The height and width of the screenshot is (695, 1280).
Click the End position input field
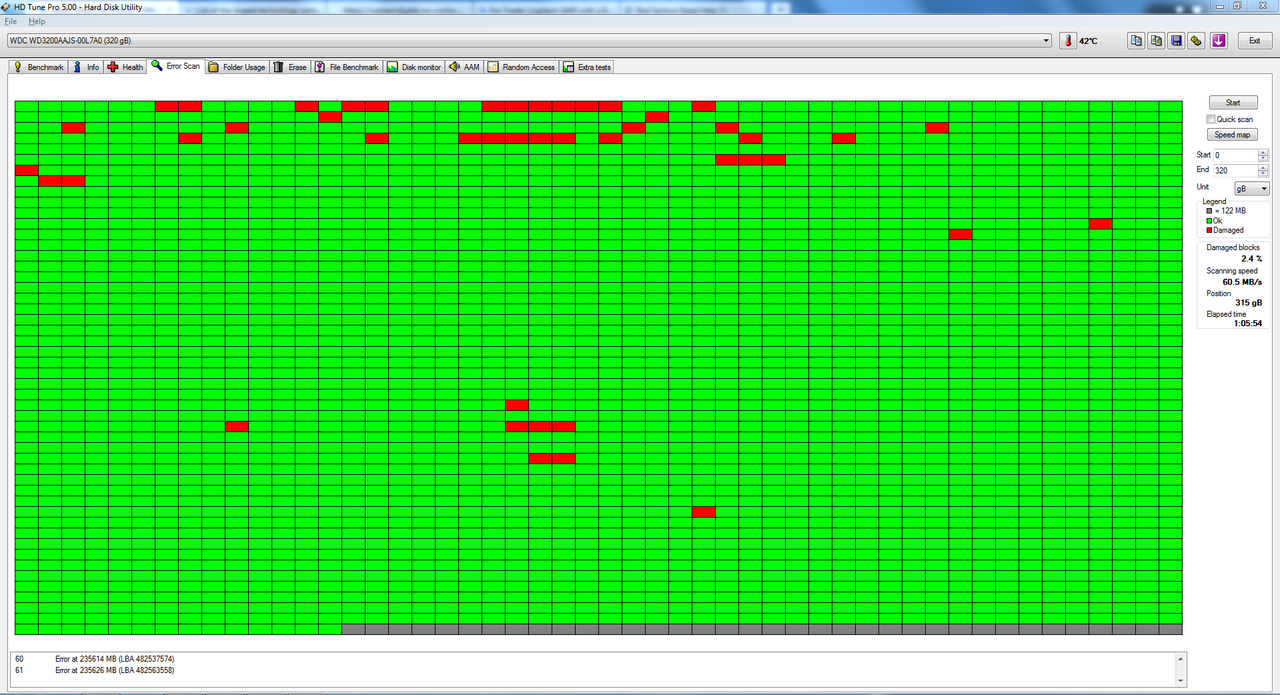(1235, 171)
